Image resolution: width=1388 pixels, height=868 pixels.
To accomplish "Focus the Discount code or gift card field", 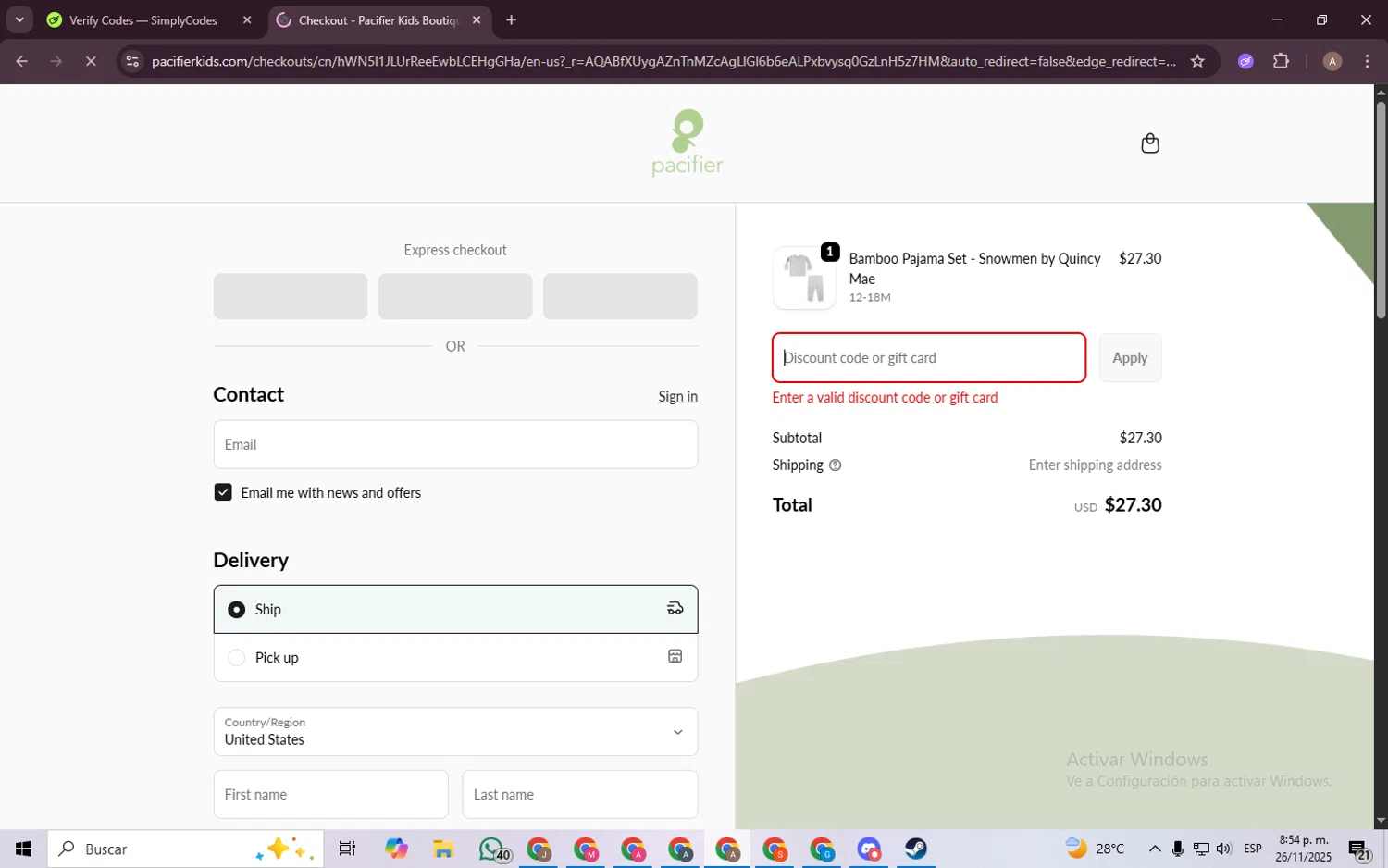I will coord(928,358).
